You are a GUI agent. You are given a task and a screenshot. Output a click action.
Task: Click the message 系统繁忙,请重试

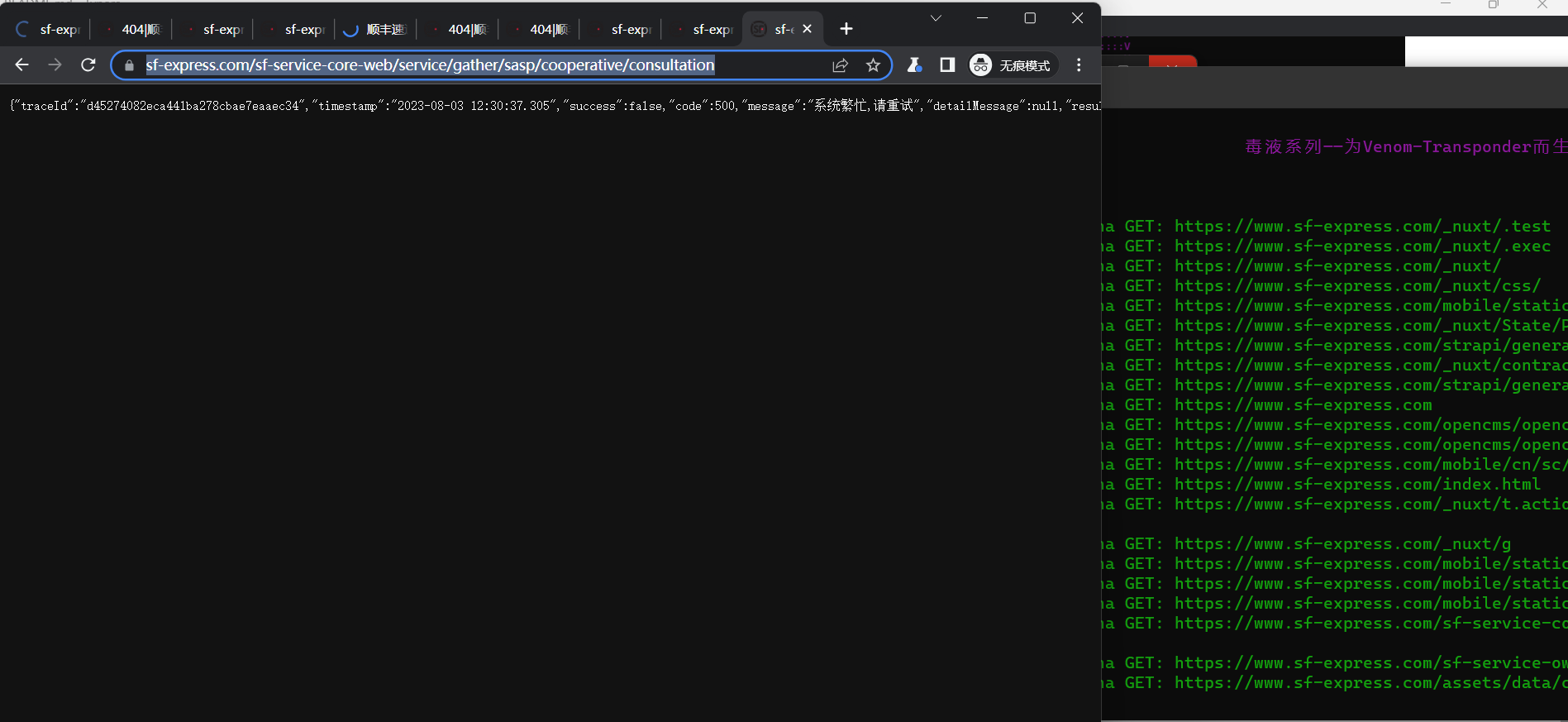864,106
